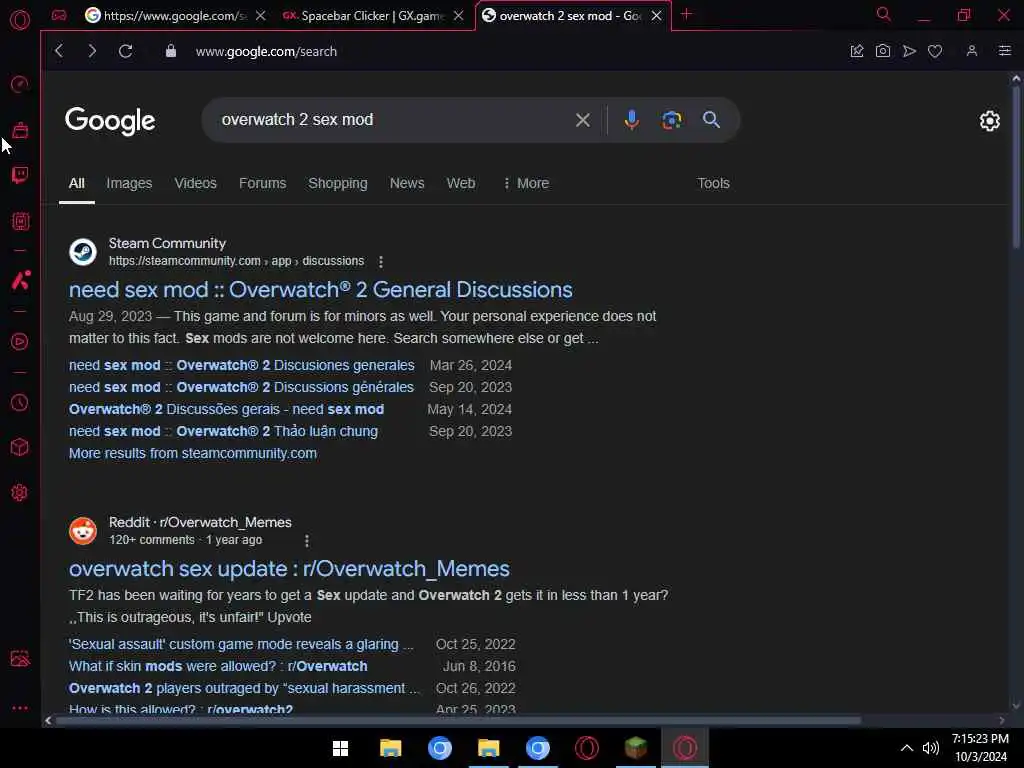Open options menu for Steam result

pos(381,261)
